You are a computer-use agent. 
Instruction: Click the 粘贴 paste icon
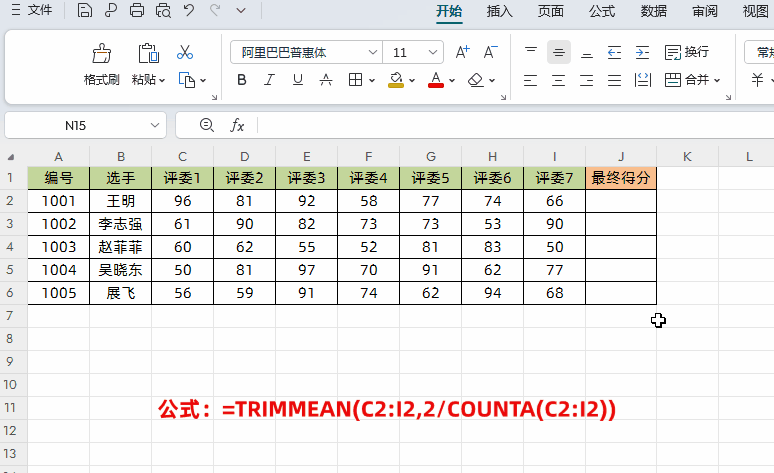tap(148, 53)
